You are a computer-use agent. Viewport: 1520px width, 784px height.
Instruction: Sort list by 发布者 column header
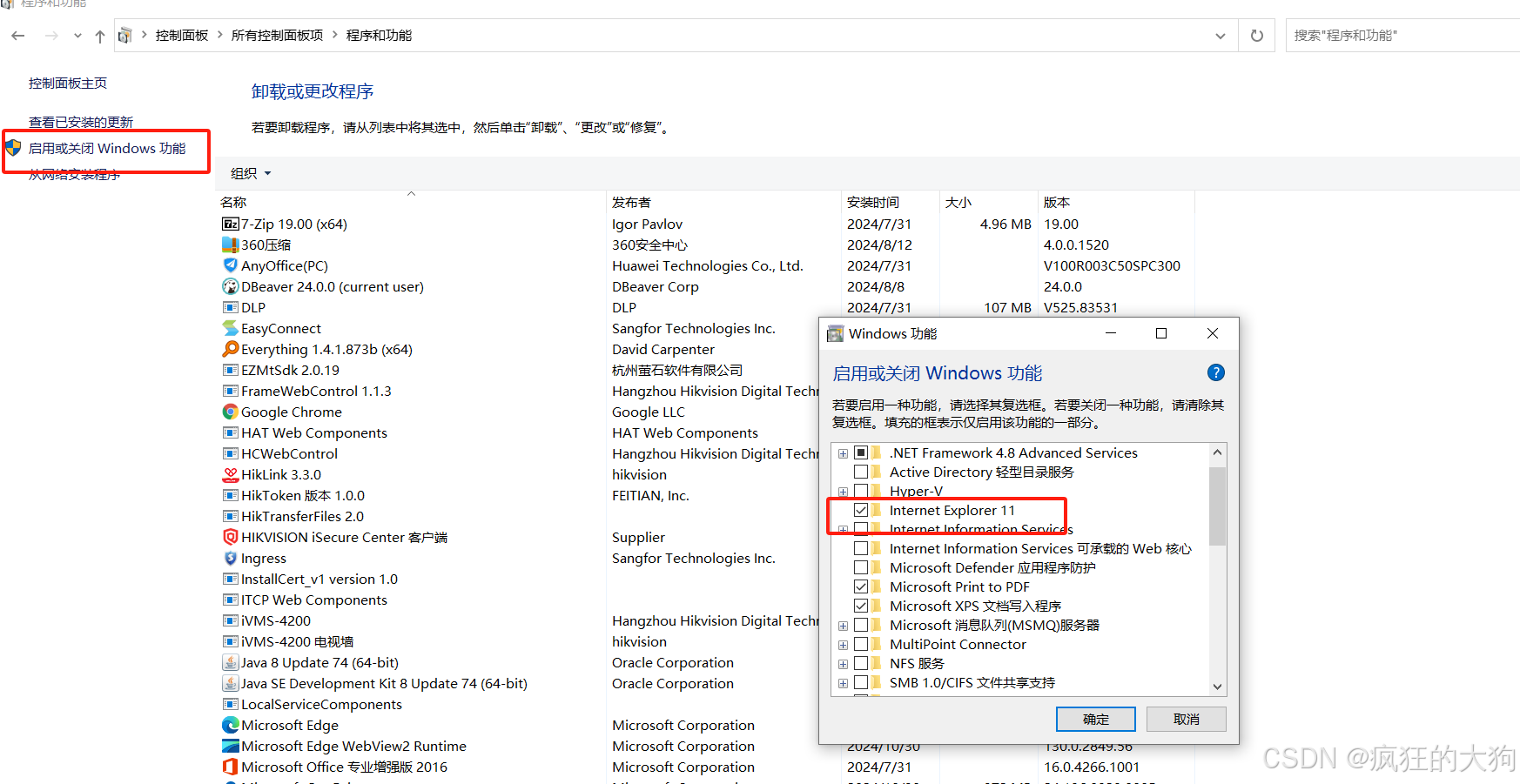pyautogui.click(x=723, y=202)
